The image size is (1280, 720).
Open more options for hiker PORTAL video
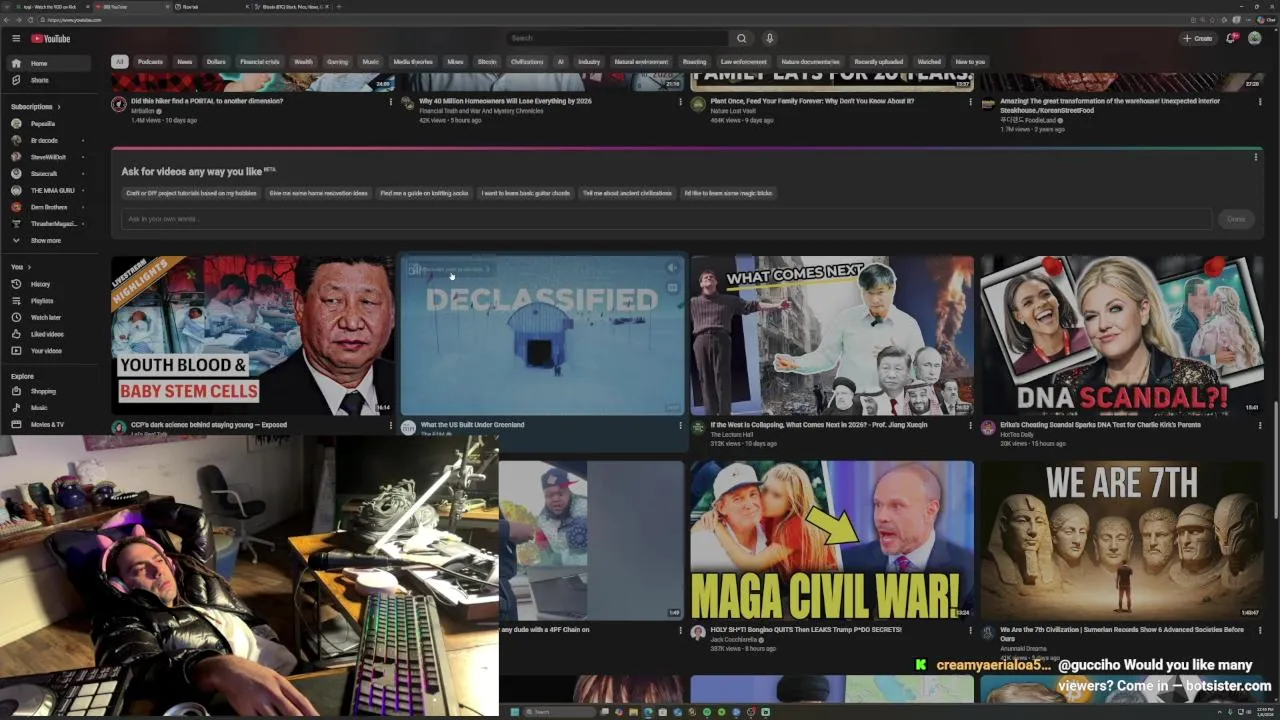391,101
